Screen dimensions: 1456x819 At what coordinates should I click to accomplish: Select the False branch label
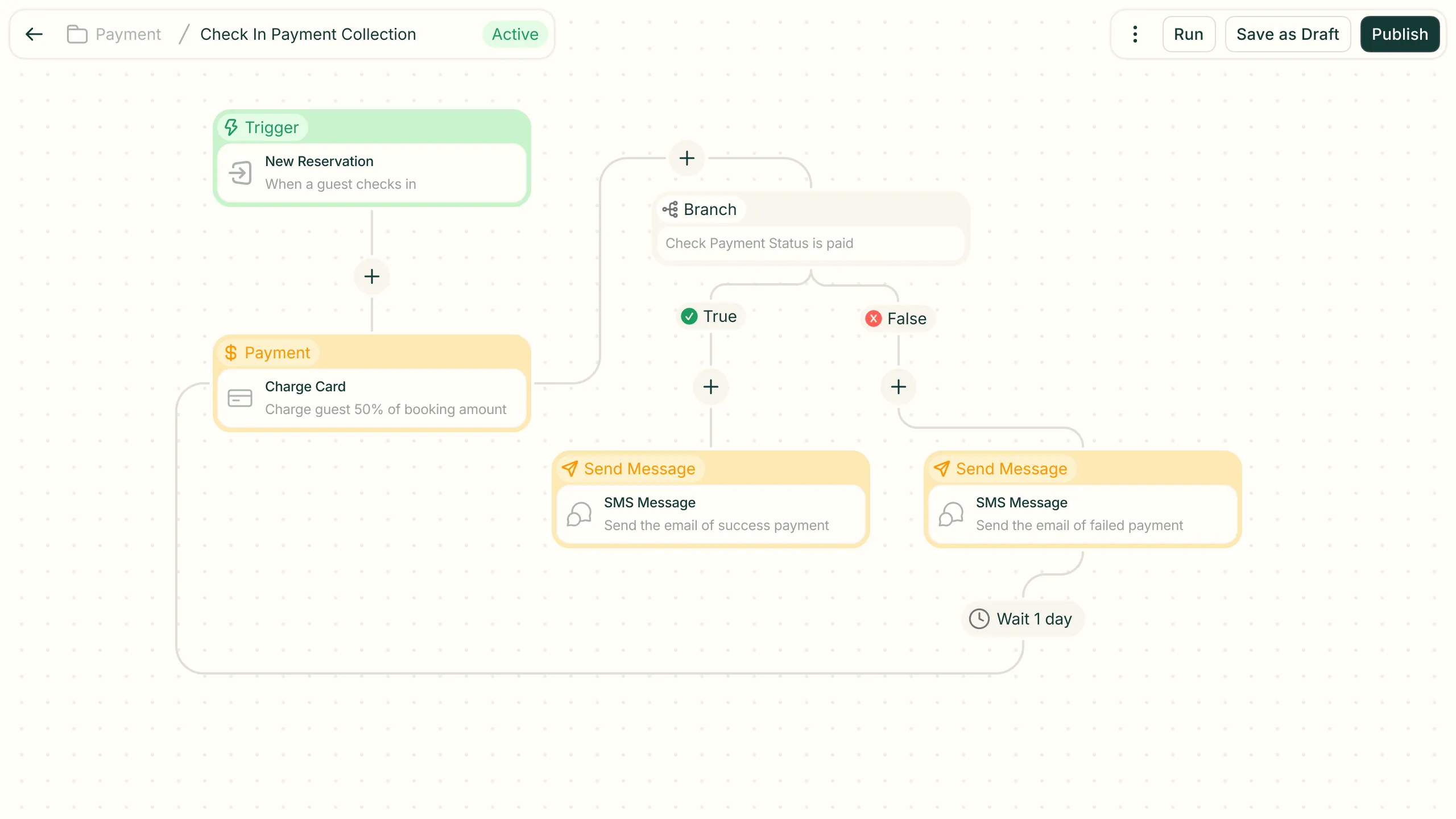point(896,318)
